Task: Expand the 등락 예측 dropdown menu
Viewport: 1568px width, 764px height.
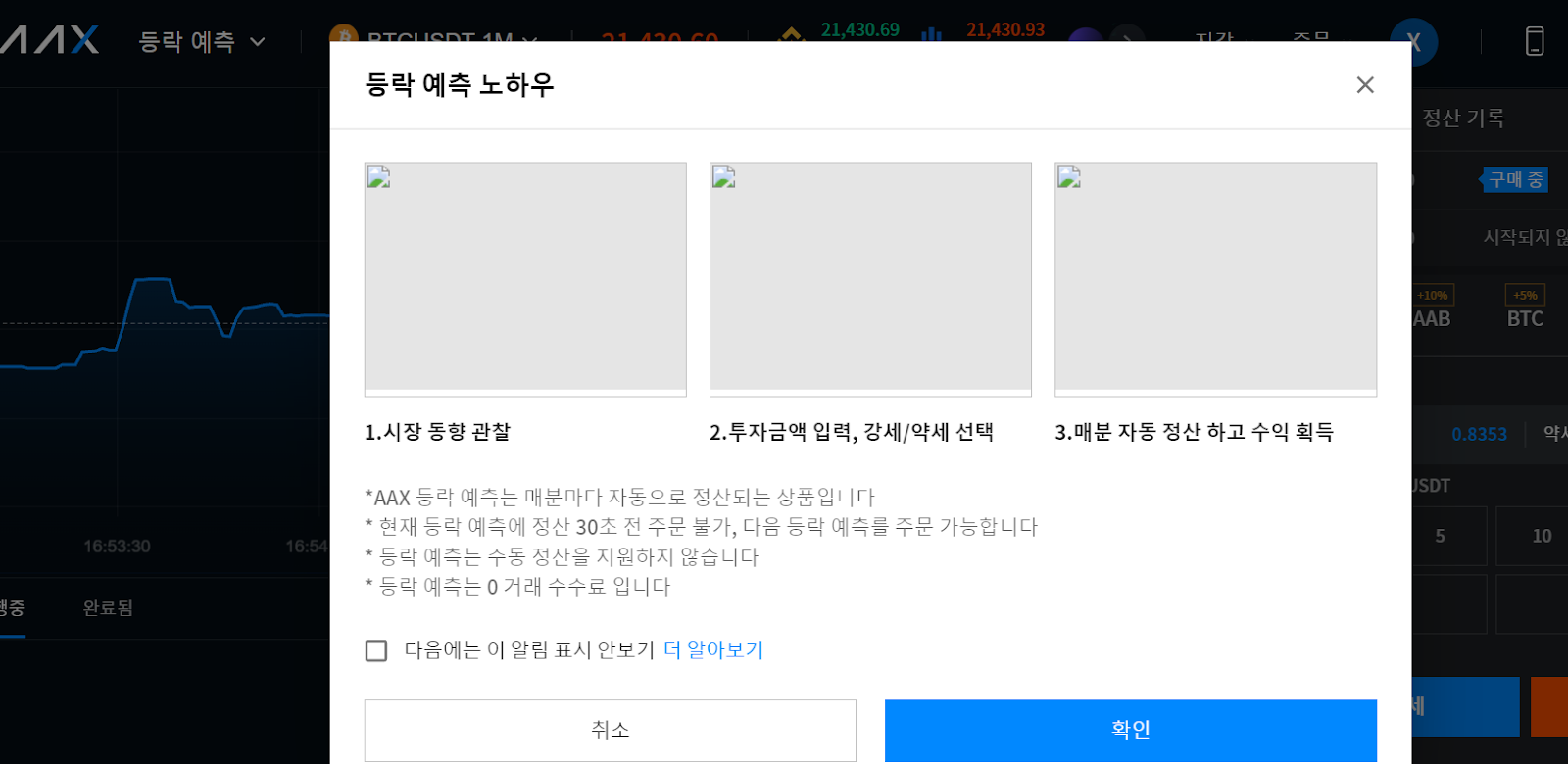Action: (202, 41)
